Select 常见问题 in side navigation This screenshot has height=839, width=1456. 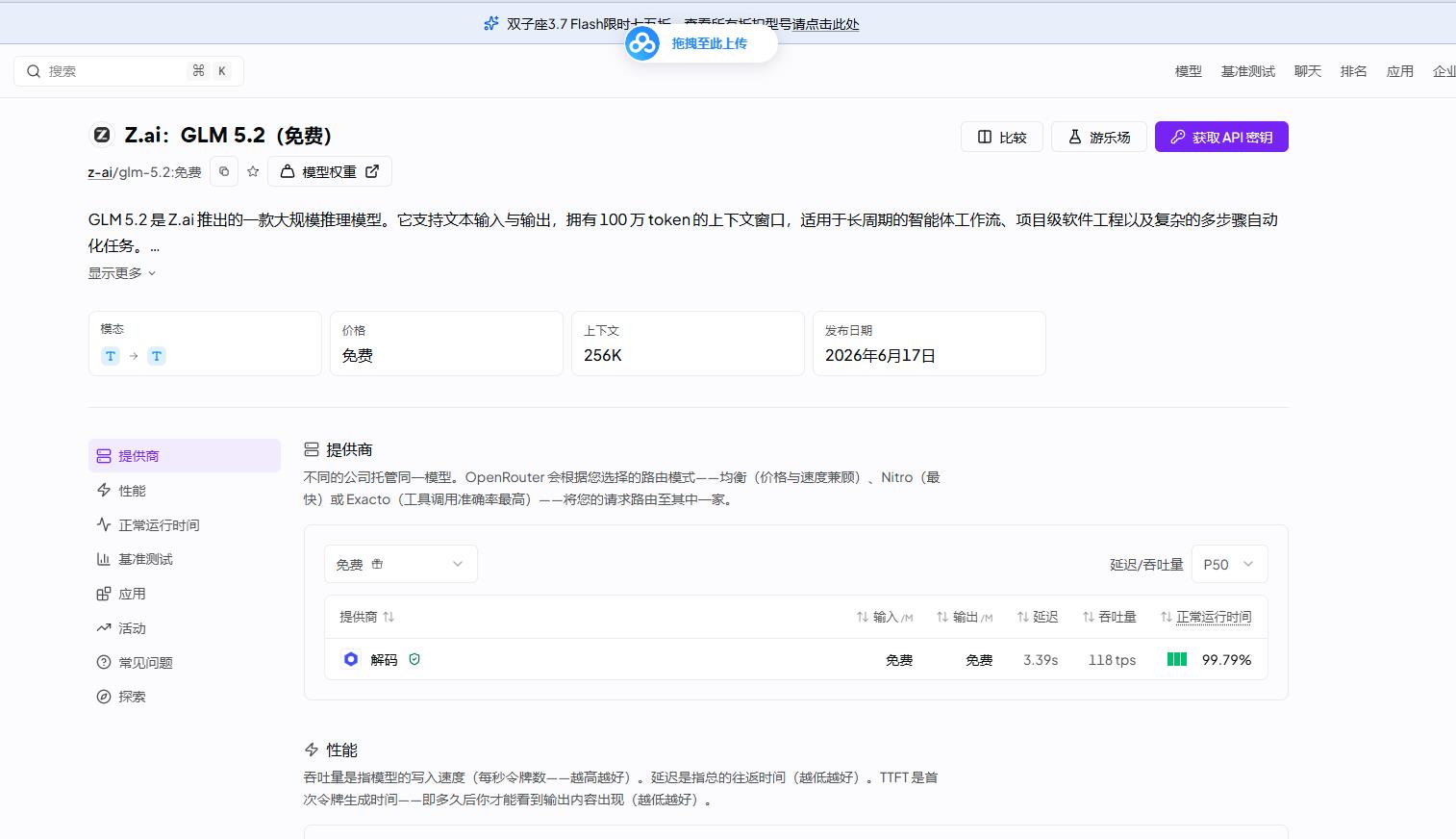pos(185,663)
